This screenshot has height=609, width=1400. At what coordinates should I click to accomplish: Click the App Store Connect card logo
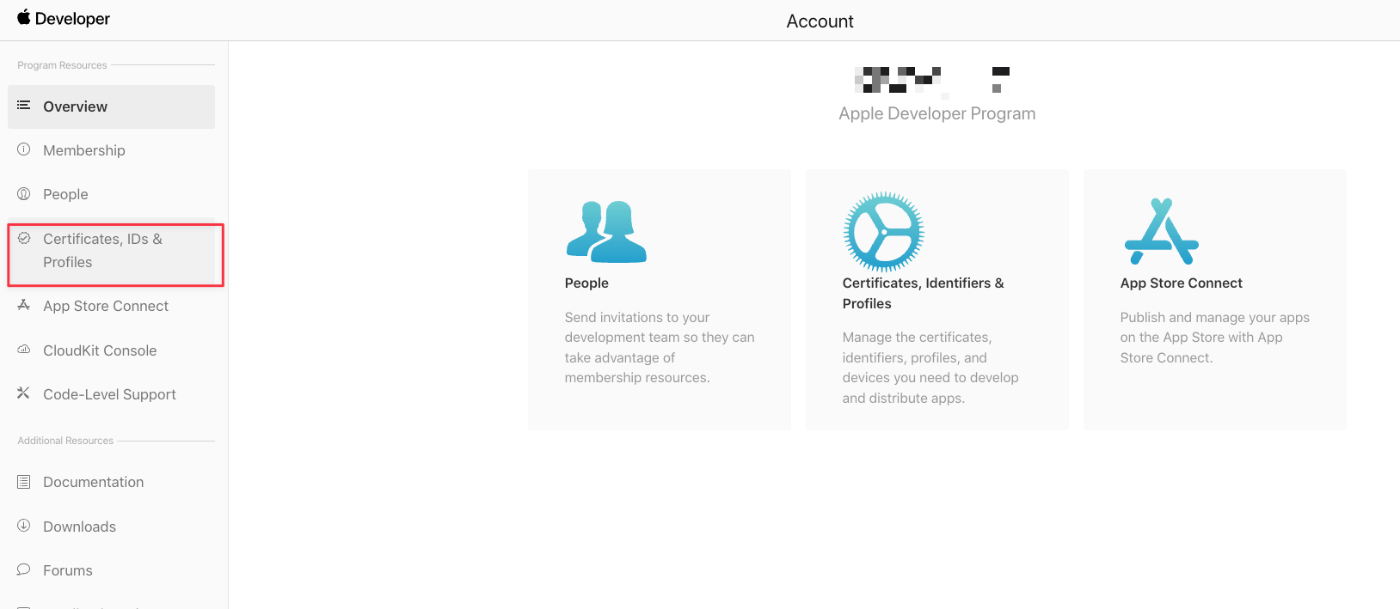click(1161, 231)
